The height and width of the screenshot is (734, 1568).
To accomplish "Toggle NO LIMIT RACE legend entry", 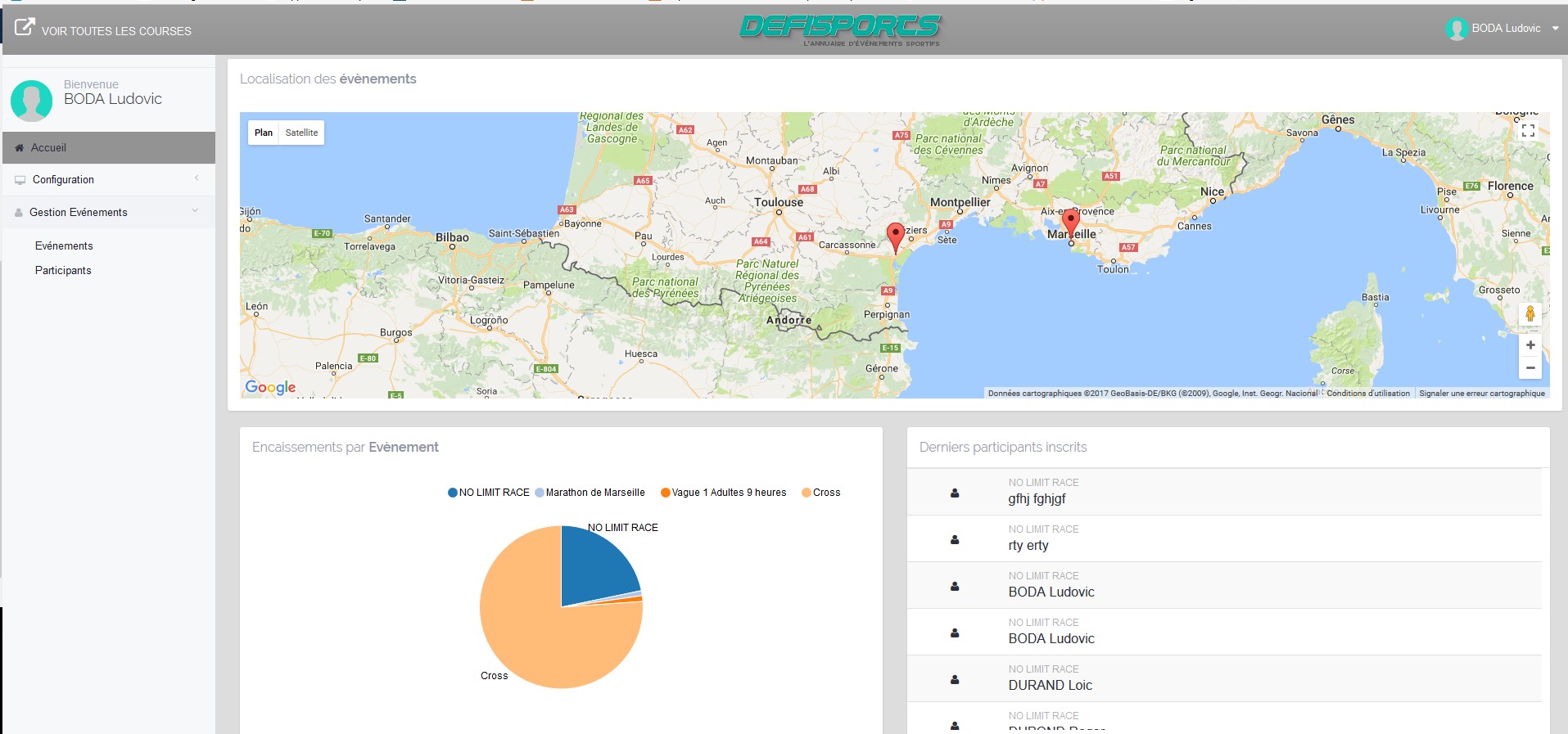I will coord(489,493).
